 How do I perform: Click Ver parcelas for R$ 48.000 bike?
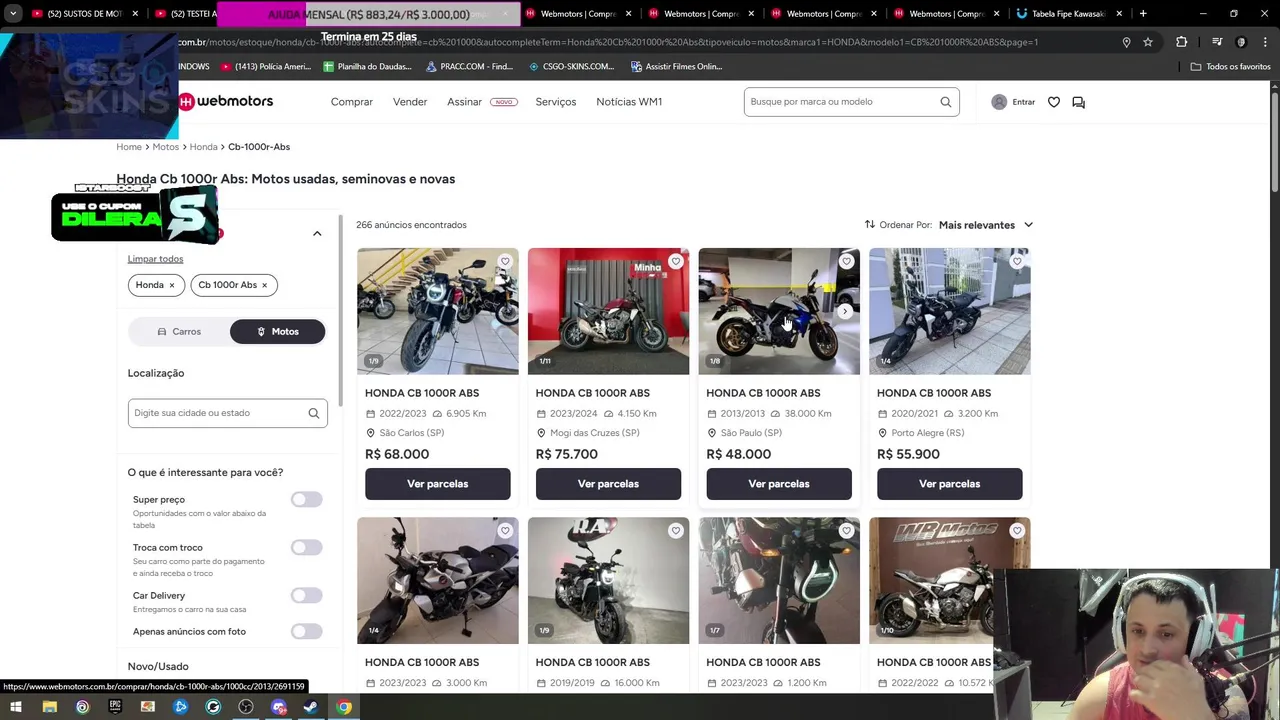click(779, 484)
